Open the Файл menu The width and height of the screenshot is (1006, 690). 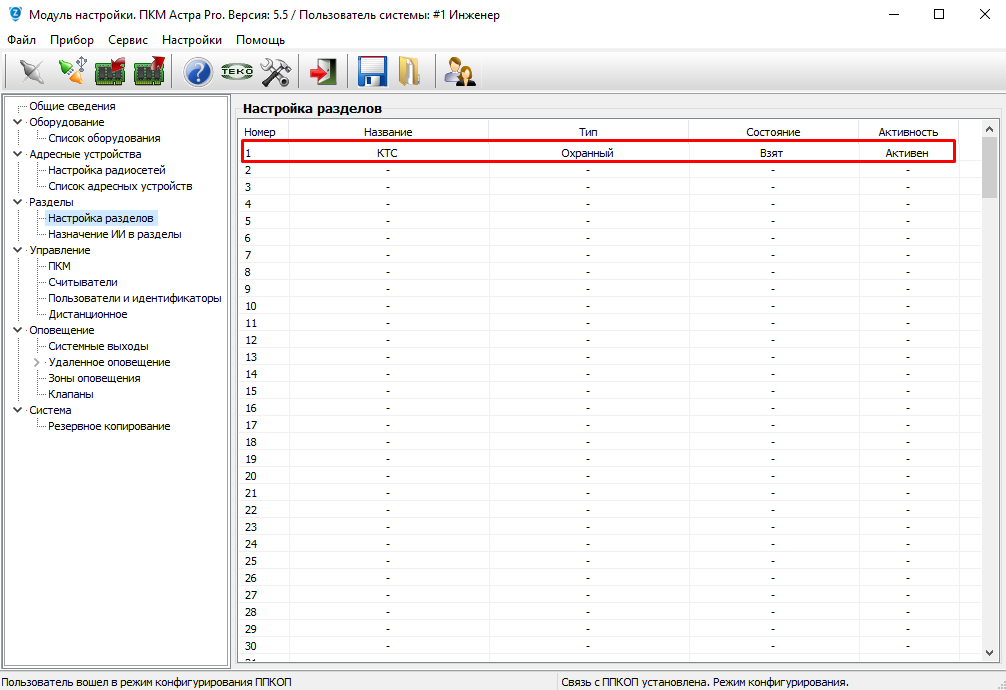(21, 40)
